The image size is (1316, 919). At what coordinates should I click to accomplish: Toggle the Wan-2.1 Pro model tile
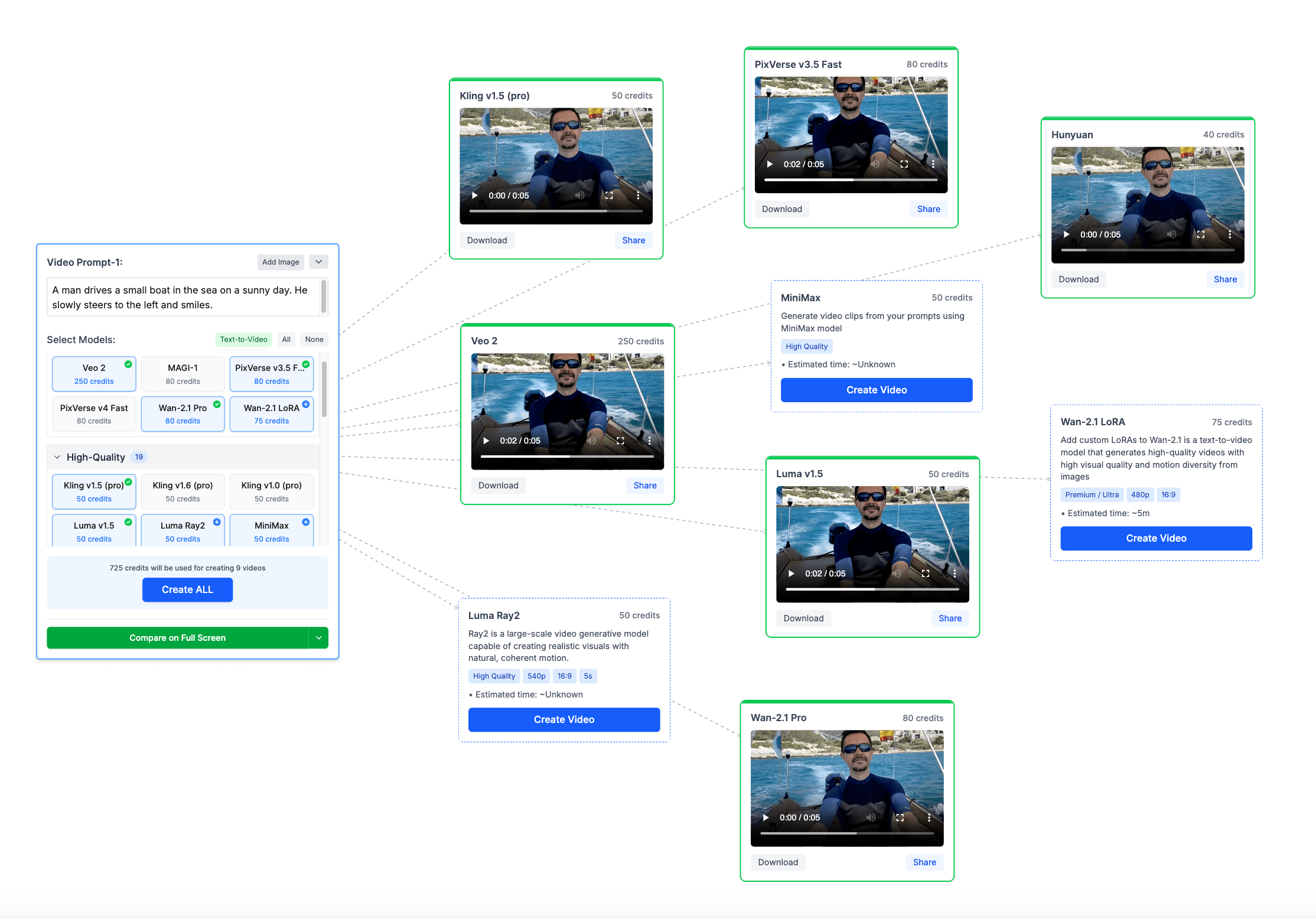[x=183, y=413]
